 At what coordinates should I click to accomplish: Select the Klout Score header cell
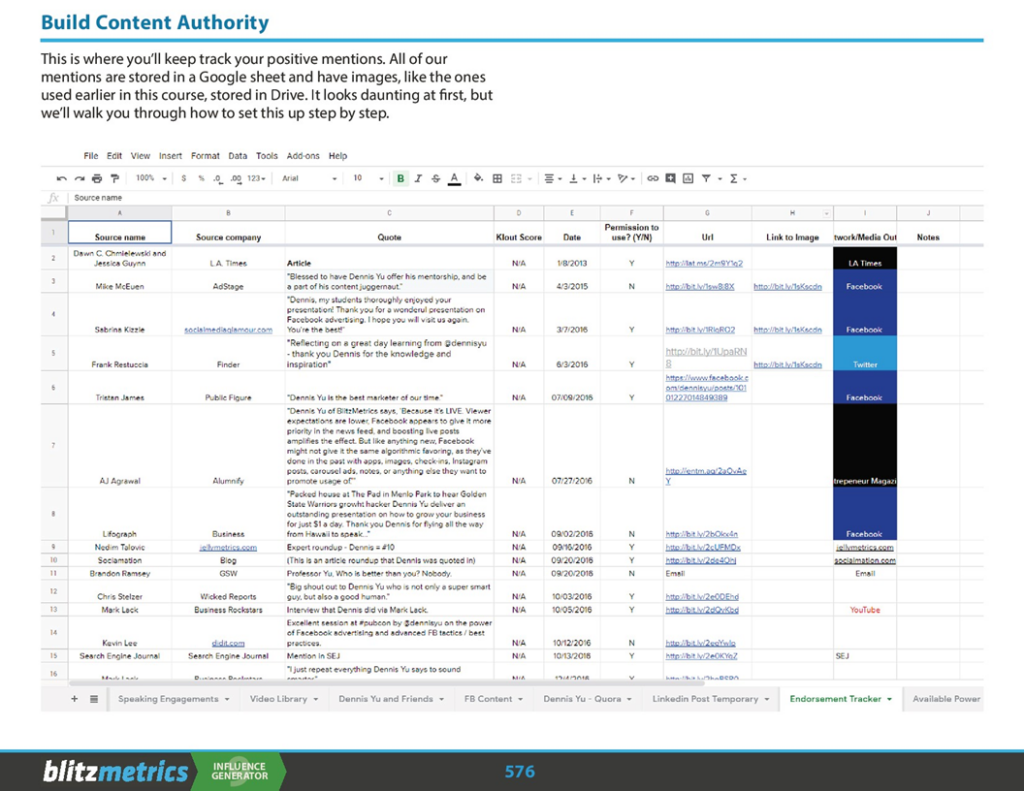coord(519,233)
